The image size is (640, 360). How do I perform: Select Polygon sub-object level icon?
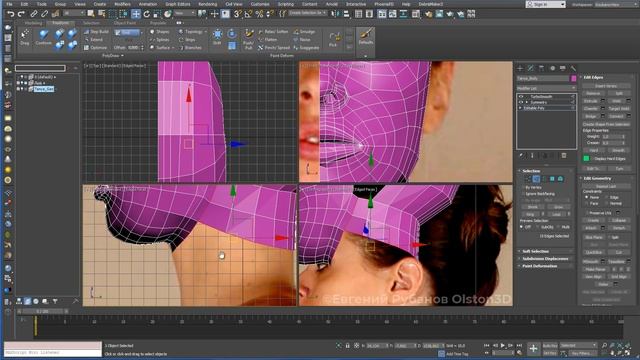pyautogui.click(x=552, y=179)
